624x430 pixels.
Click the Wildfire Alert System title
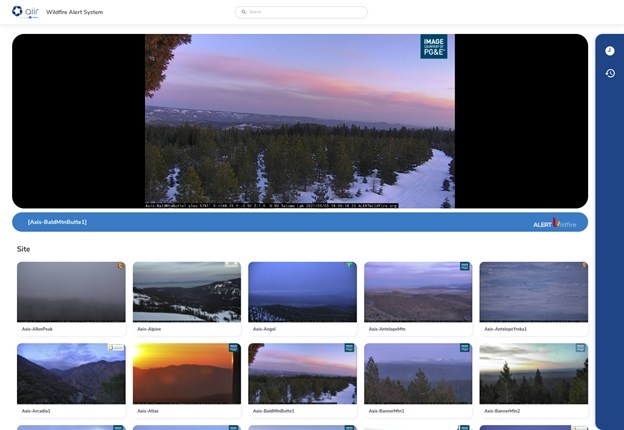[x=74, y=12]
